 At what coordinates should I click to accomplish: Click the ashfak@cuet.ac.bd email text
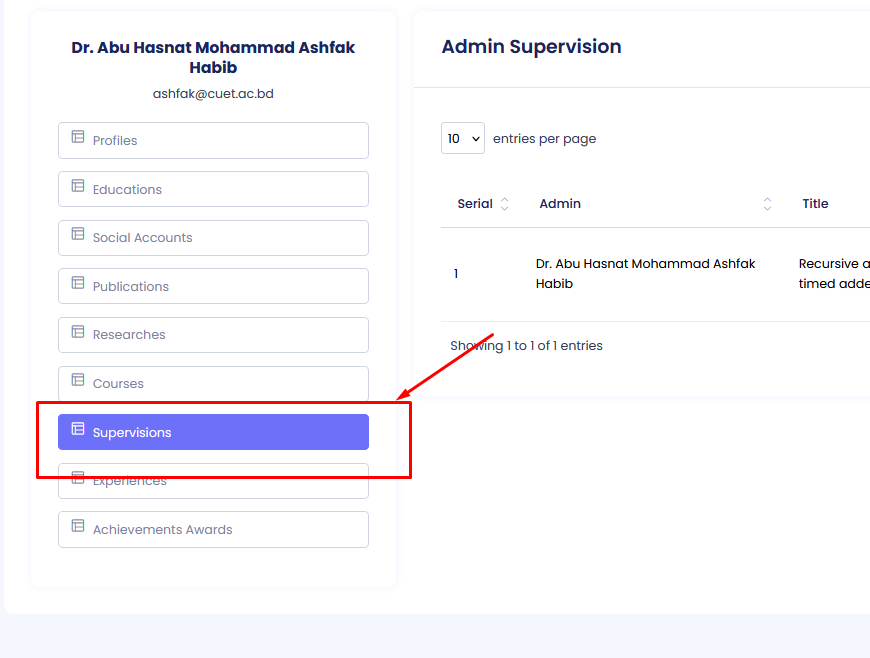pyautogui.click(x=213, y=94)
